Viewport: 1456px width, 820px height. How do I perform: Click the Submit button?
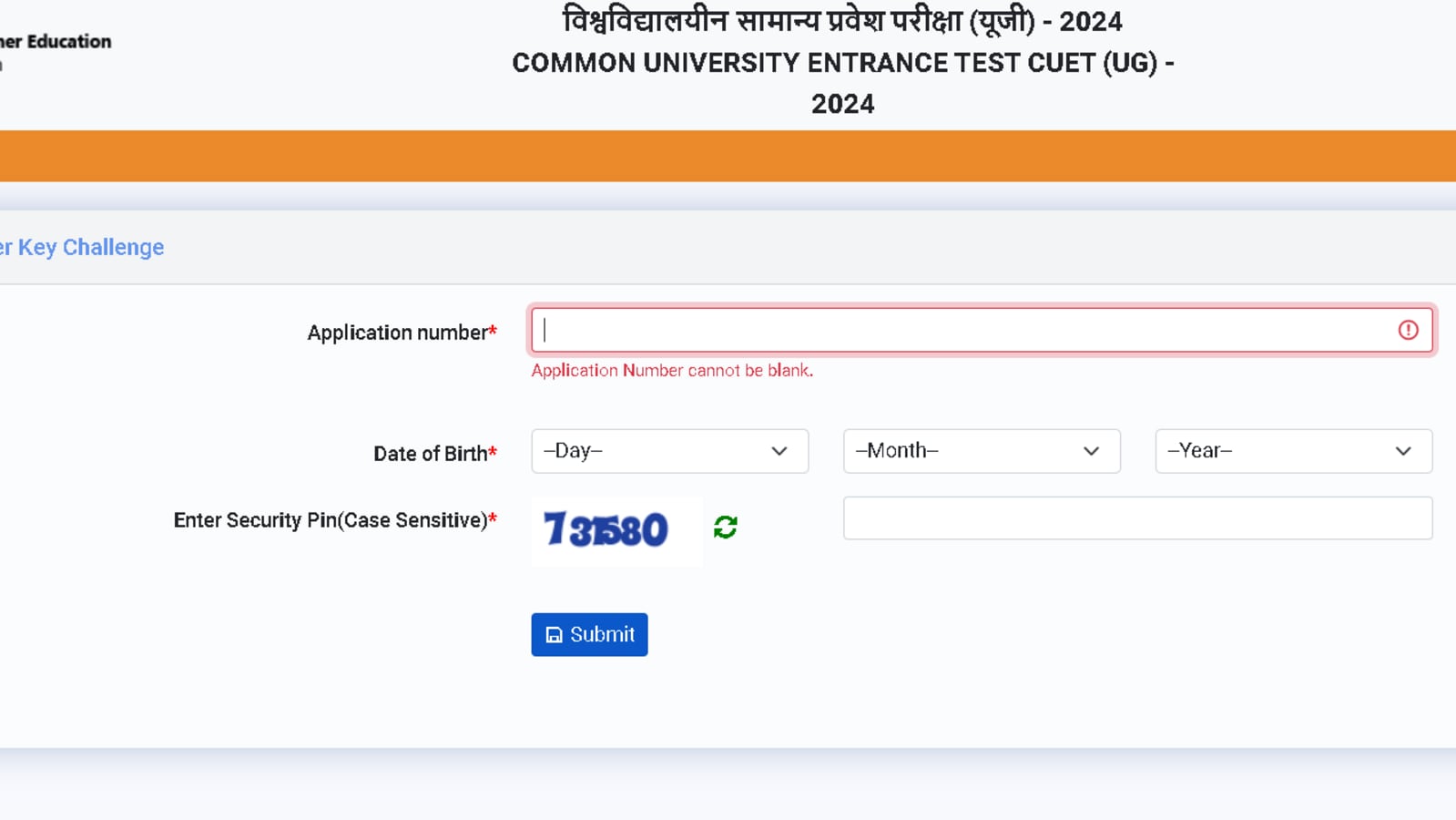pyautogui.click(x=589, y=634)
